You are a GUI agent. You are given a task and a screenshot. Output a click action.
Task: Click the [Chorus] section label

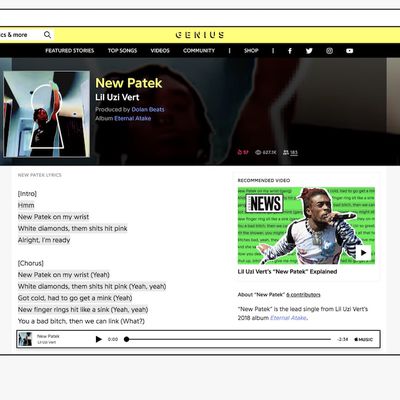tap(31, 263)
